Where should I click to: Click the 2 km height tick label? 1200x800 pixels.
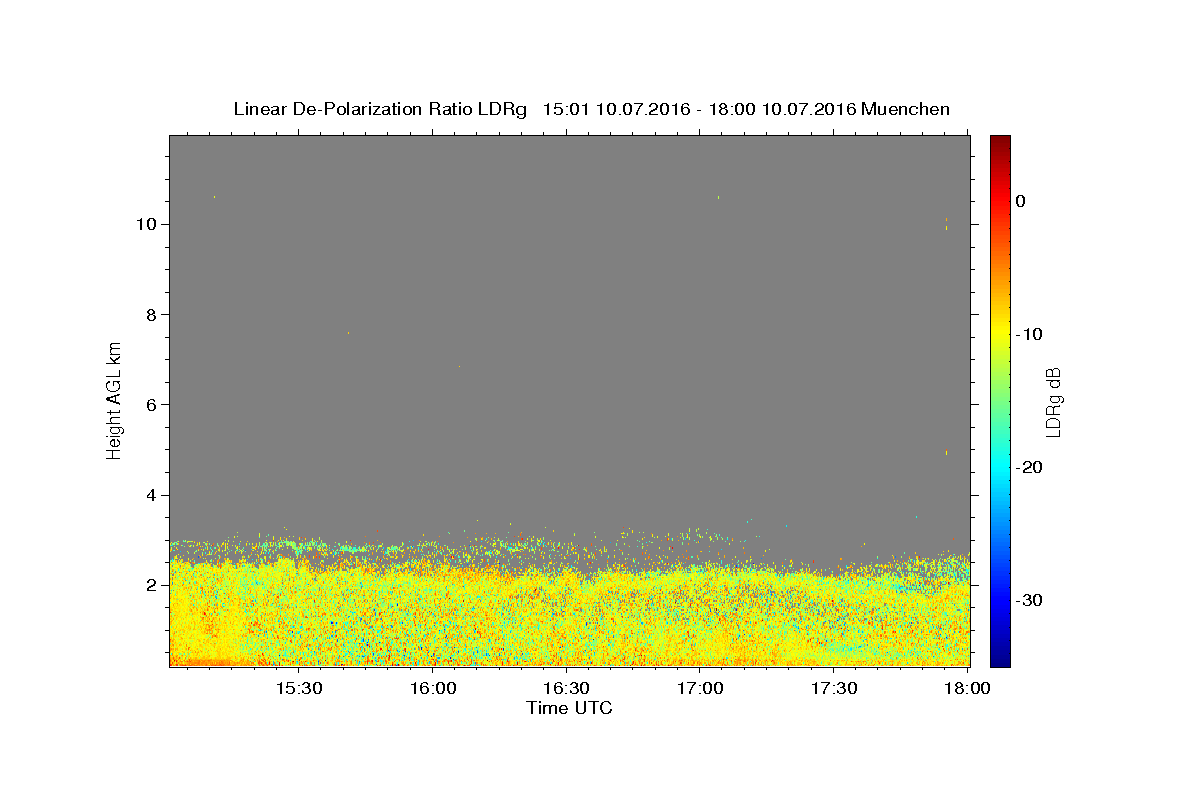pyautogui.click(x=152, y=585)
